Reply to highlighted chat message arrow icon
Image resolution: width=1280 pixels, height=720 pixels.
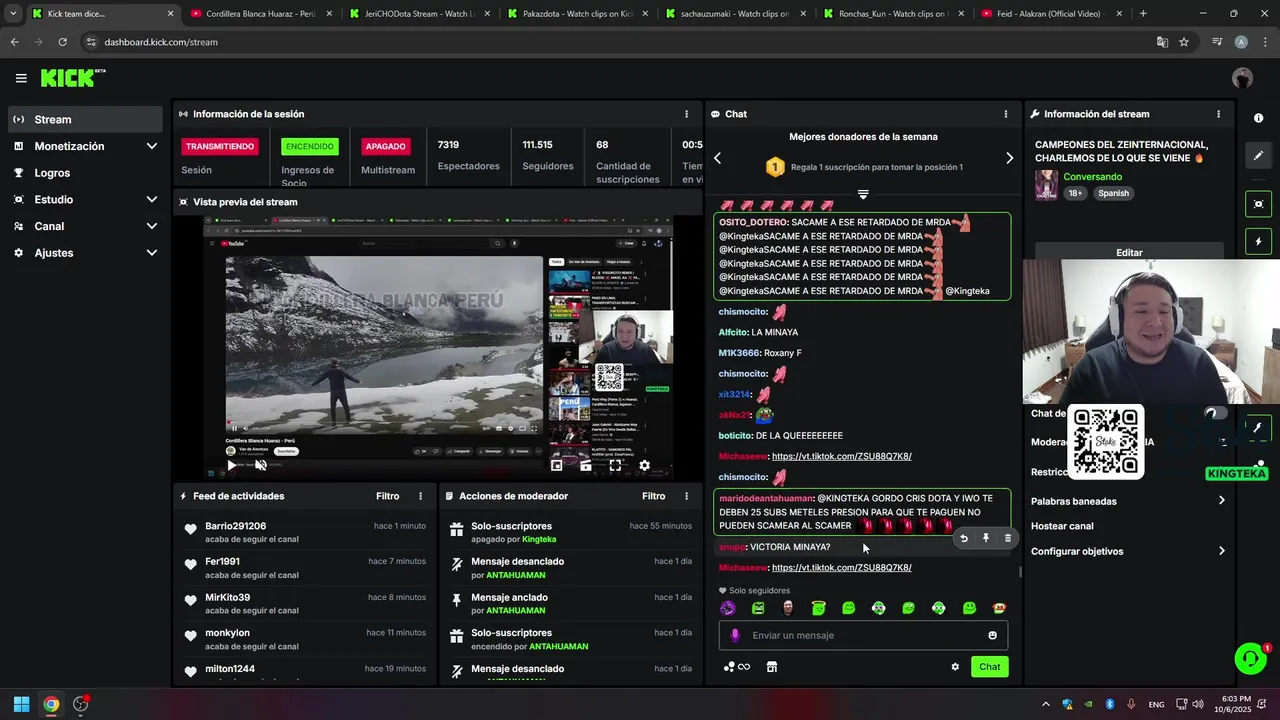click(964, 538)
